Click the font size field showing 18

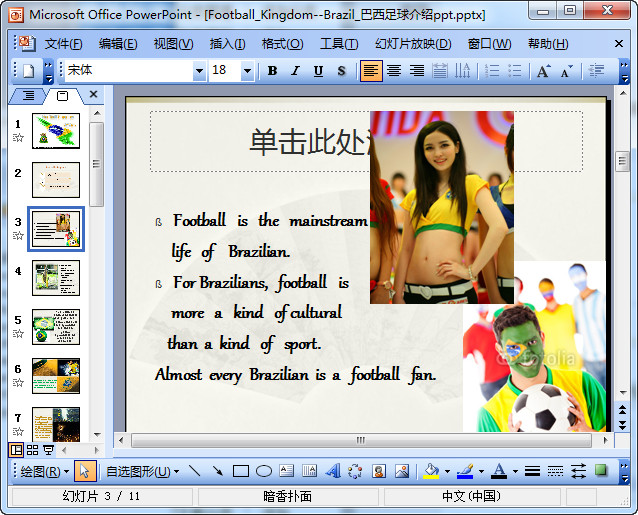pos(225,71)
